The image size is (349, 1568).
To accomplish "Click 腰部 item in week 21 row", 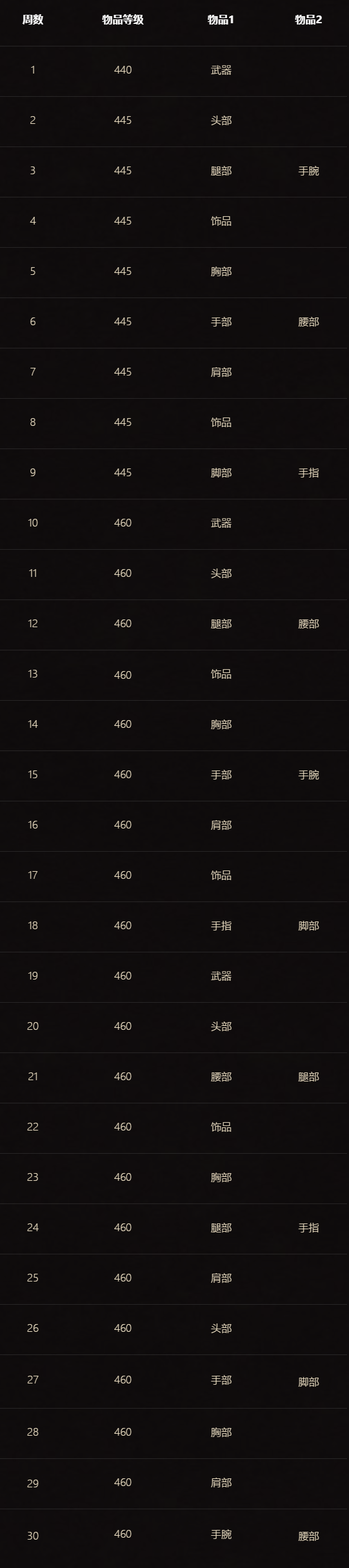I will point(221,1076).
